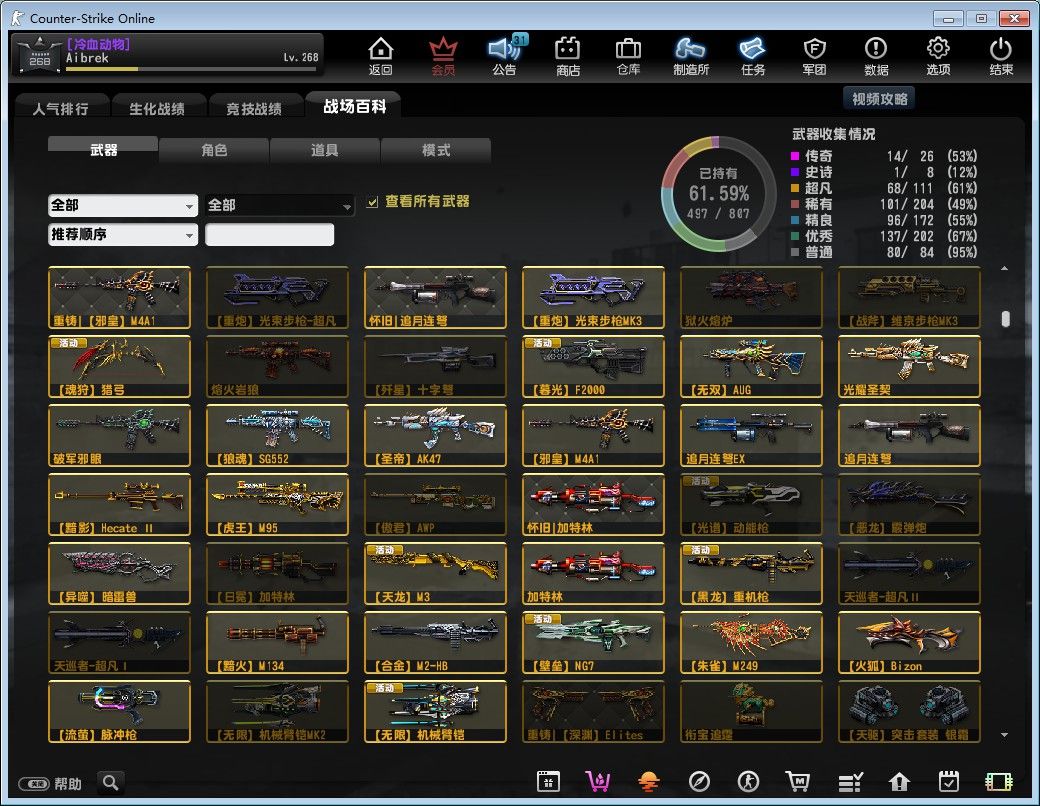Click the compass icon in bottom bar
1040x806 pixels.
click(x=699, y=782)
